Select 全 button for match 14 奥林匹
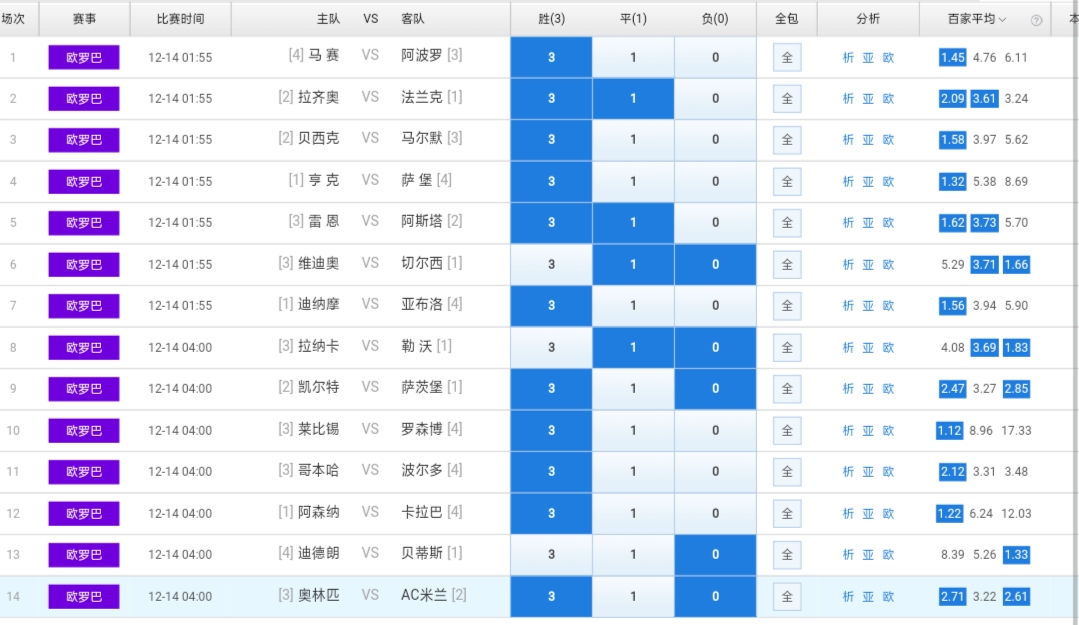This screenshot has height=625, width=1079. point(787,597)
